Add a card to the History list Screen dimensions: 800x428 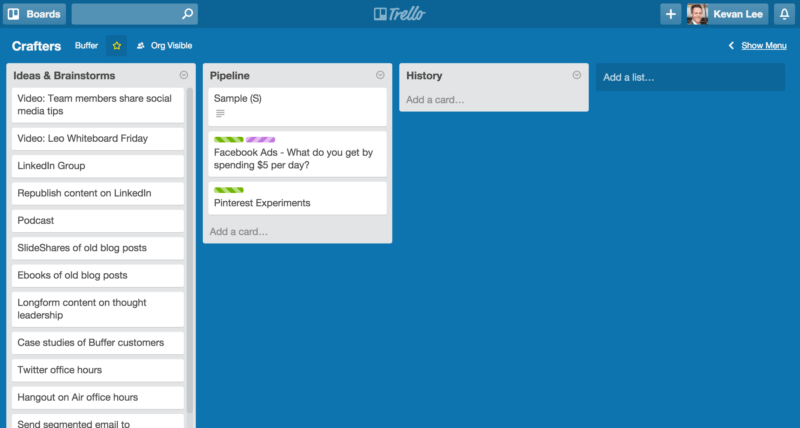(435, 99)
